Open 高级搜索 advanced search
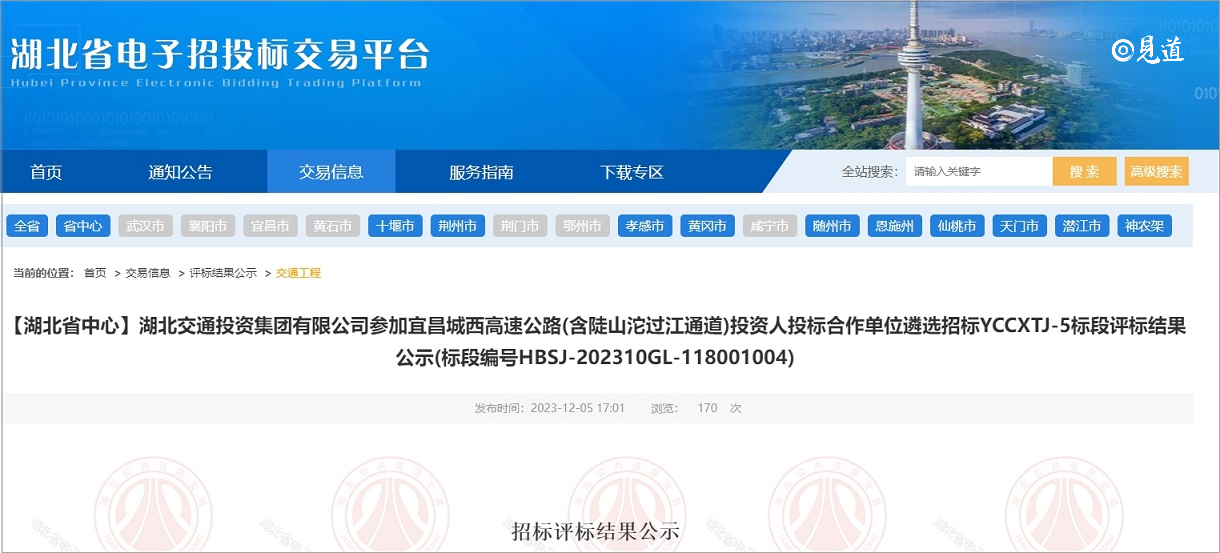 click(1156, 172)
